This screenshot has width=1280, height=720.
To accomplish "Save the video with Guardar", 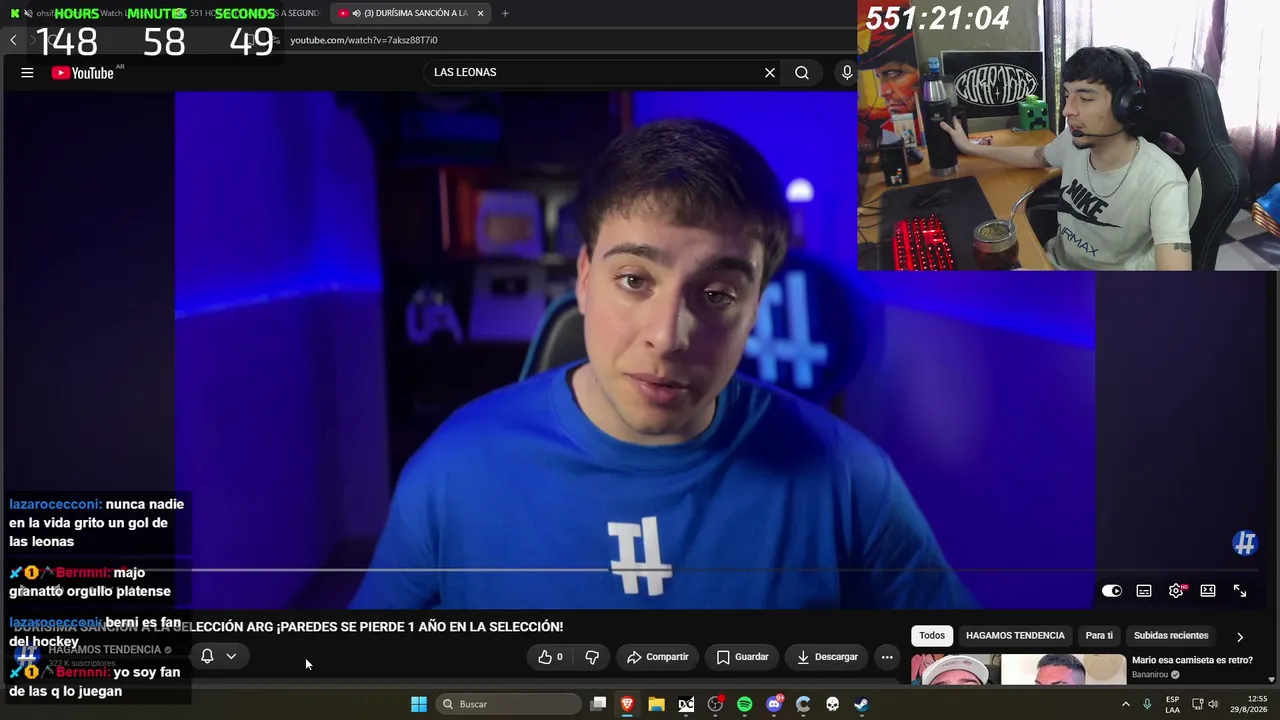I will [x=743, y=657].
